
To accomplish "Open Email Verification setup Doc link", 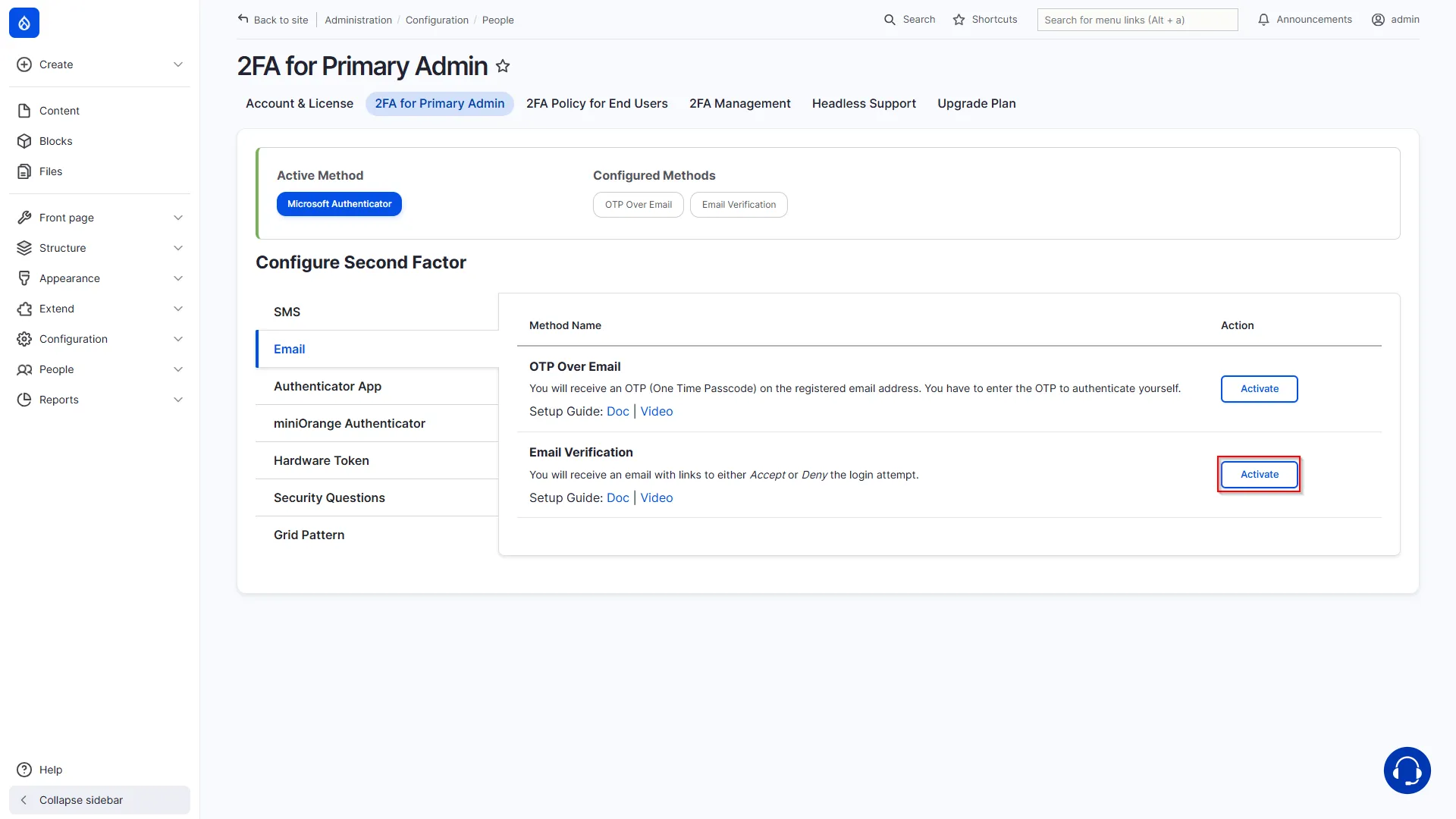I will (617, 497).
